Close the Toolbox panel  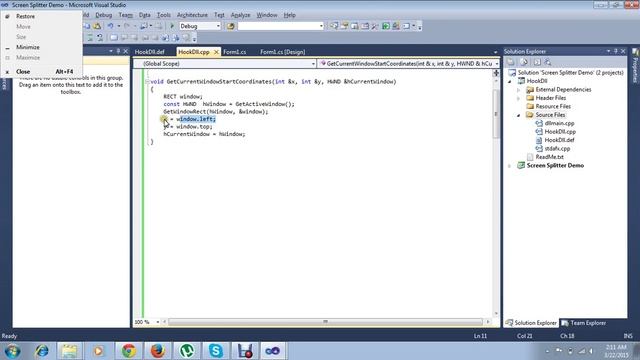126,51
